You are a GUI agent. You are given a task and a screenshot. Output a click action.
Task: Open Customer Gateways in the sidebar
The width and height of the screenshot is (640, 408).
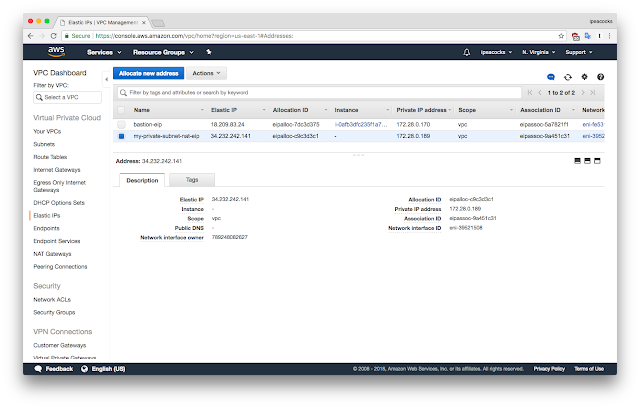click(60, 345)
